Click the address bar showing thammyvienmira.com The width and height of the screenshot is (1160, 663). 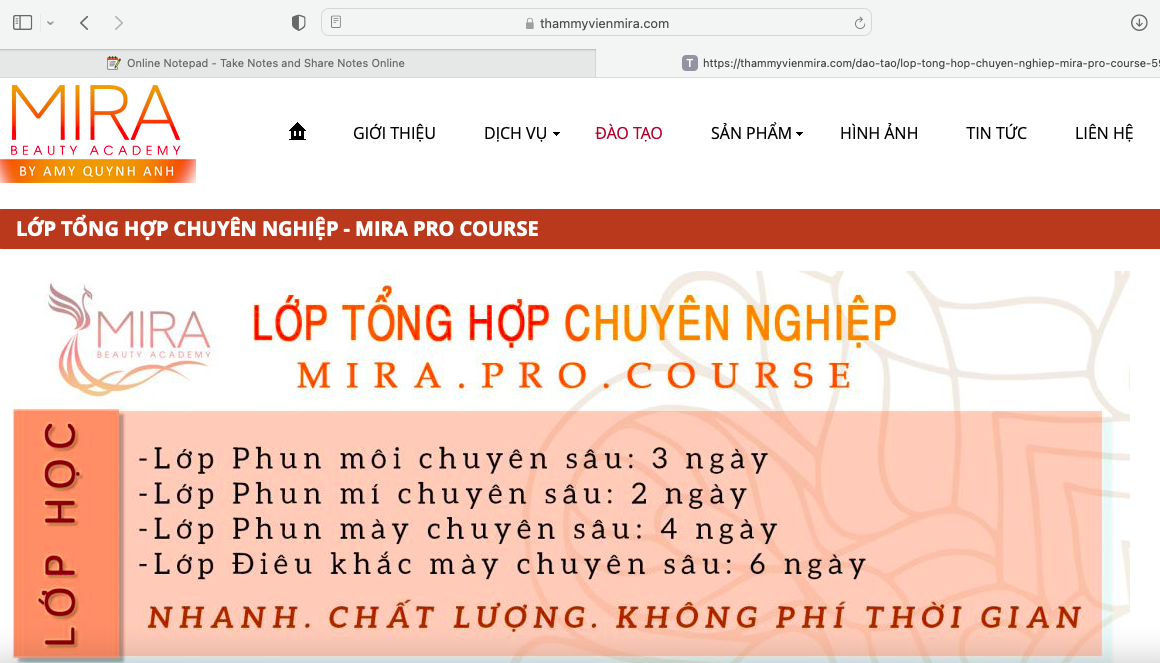coord(597,23)
